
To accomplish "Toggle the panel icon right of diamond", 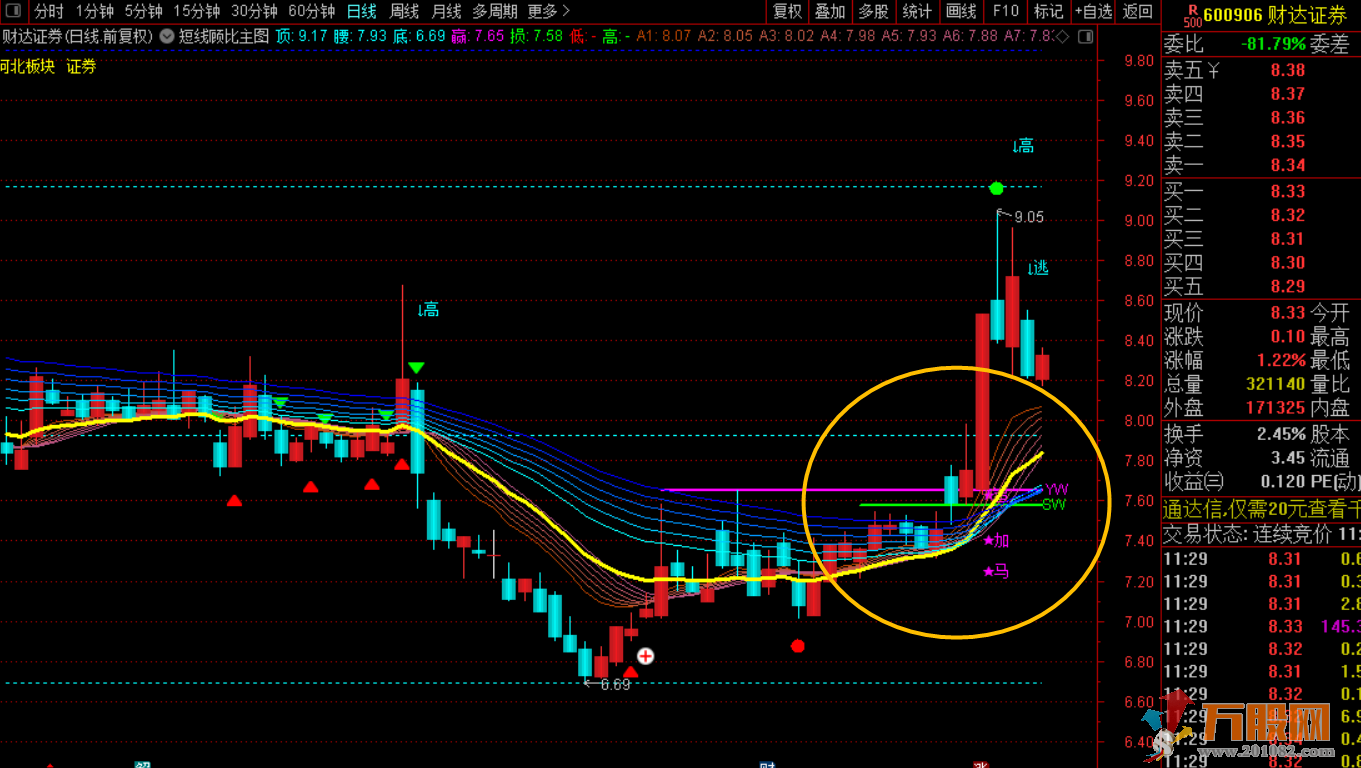I will tap(1085, 37).
